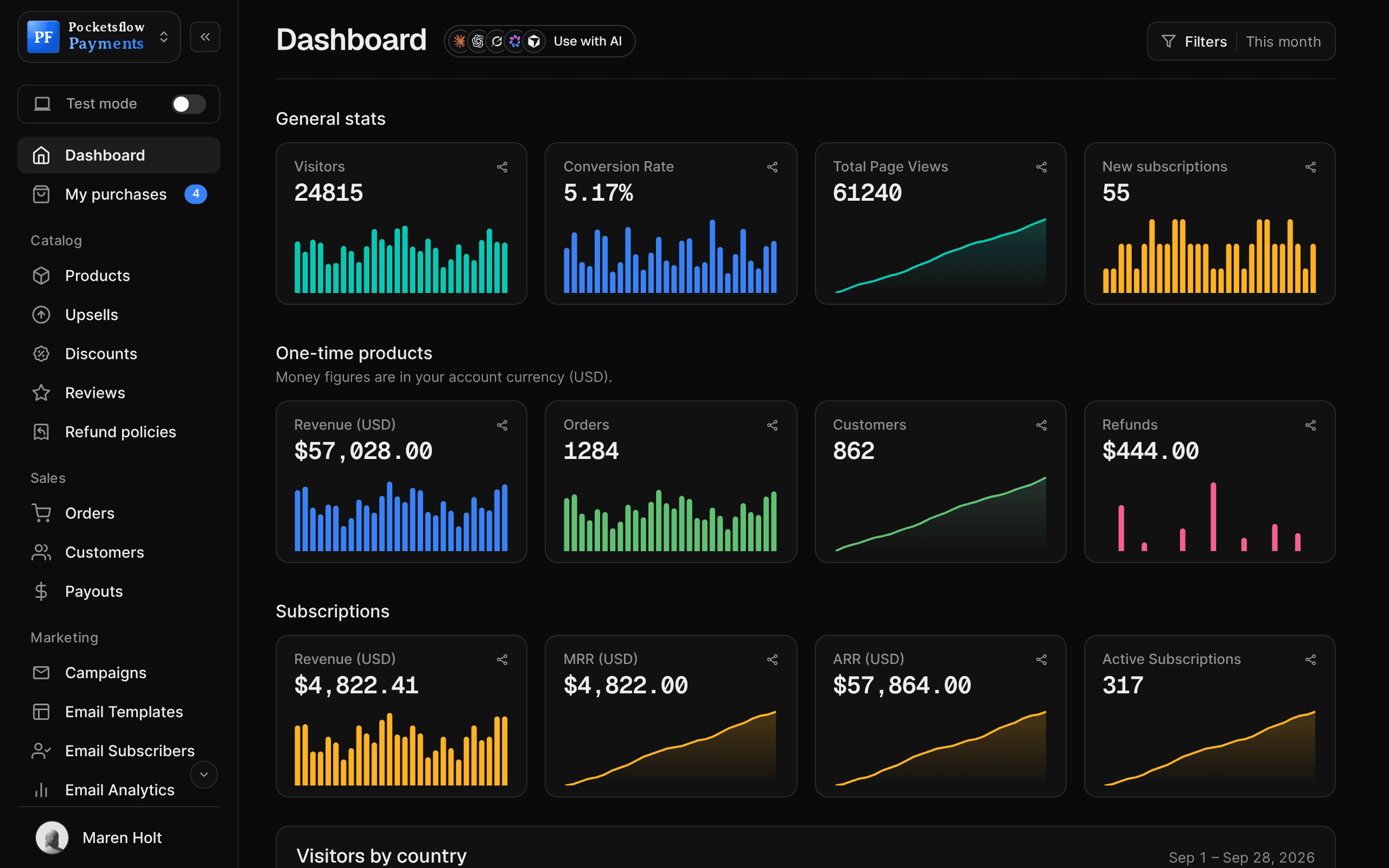This screenshot has height=868, width=1389.
Task: Click the Conversion Rate value 5.17%
Action: click(598, 193)
